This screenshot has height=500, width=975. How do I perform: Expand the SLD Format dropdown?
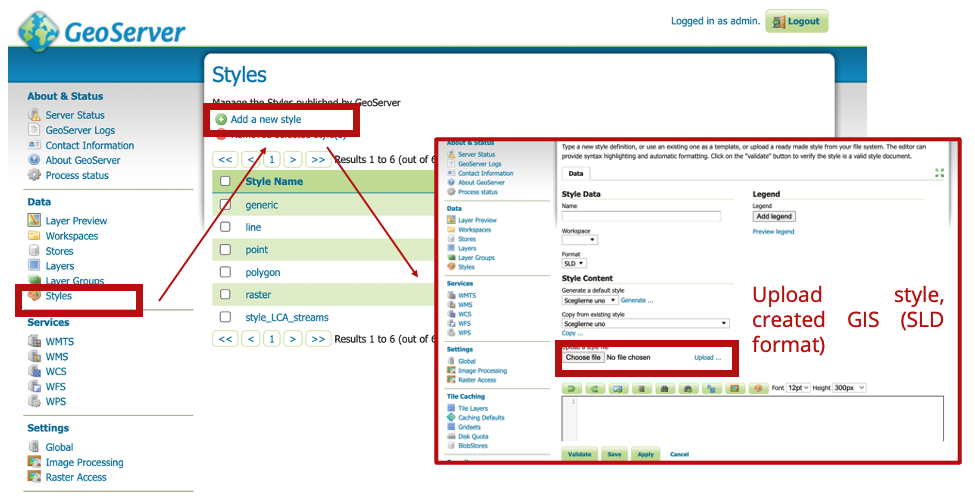574,264
